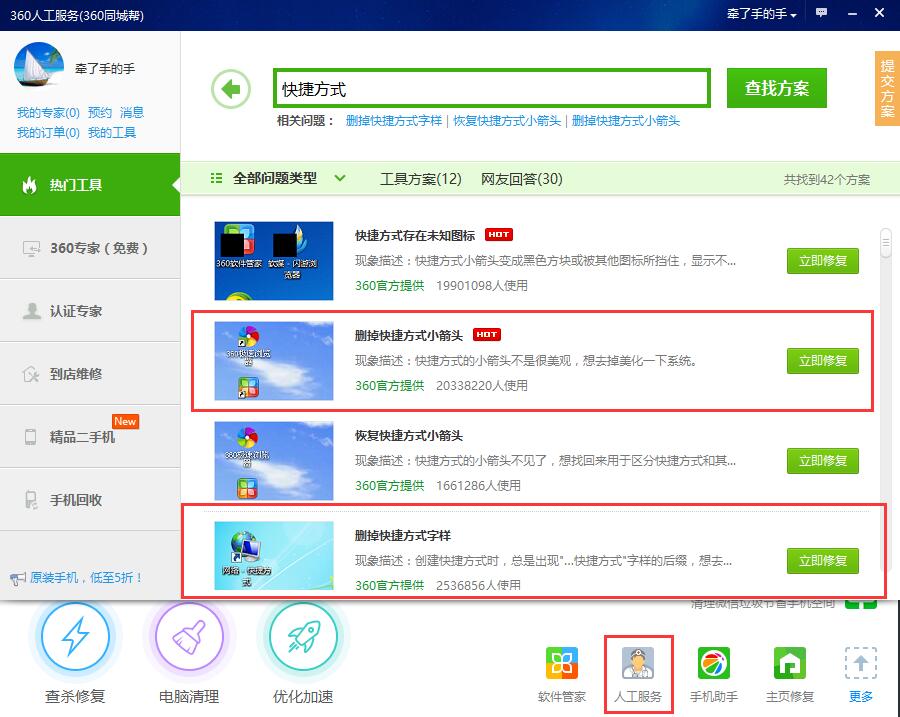
Task: Click the 共找到42个方案 result count text
Action: click(x=827, y=180)
